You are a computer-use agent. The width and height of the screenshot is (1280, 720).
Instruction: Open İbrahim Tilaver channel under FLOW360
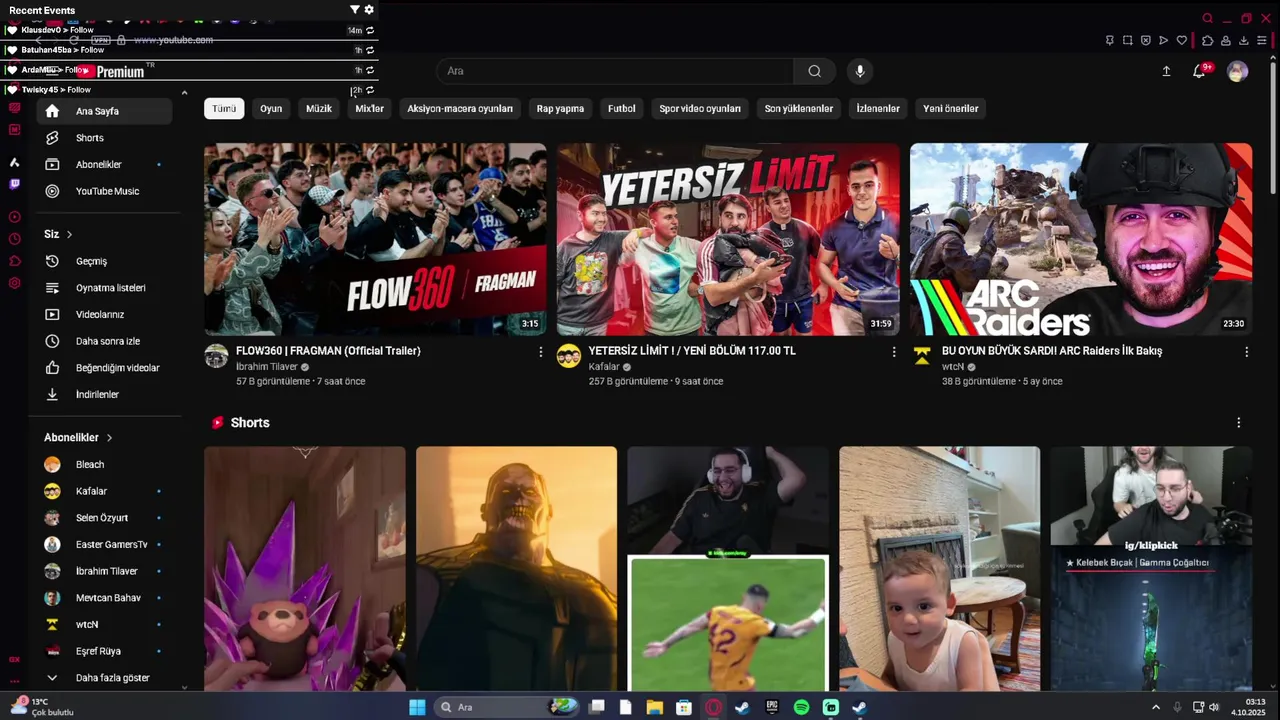click(x=266, y=367)
